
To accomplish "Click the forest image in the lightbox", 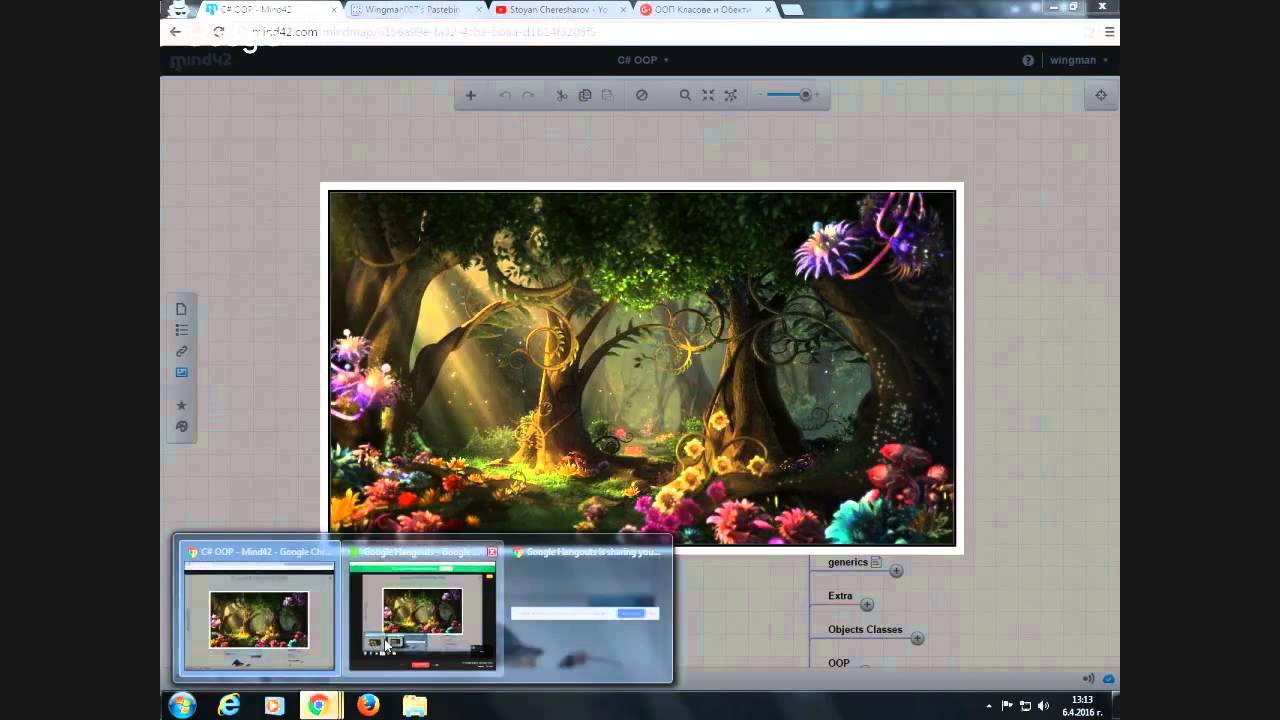I will (642, 368).
